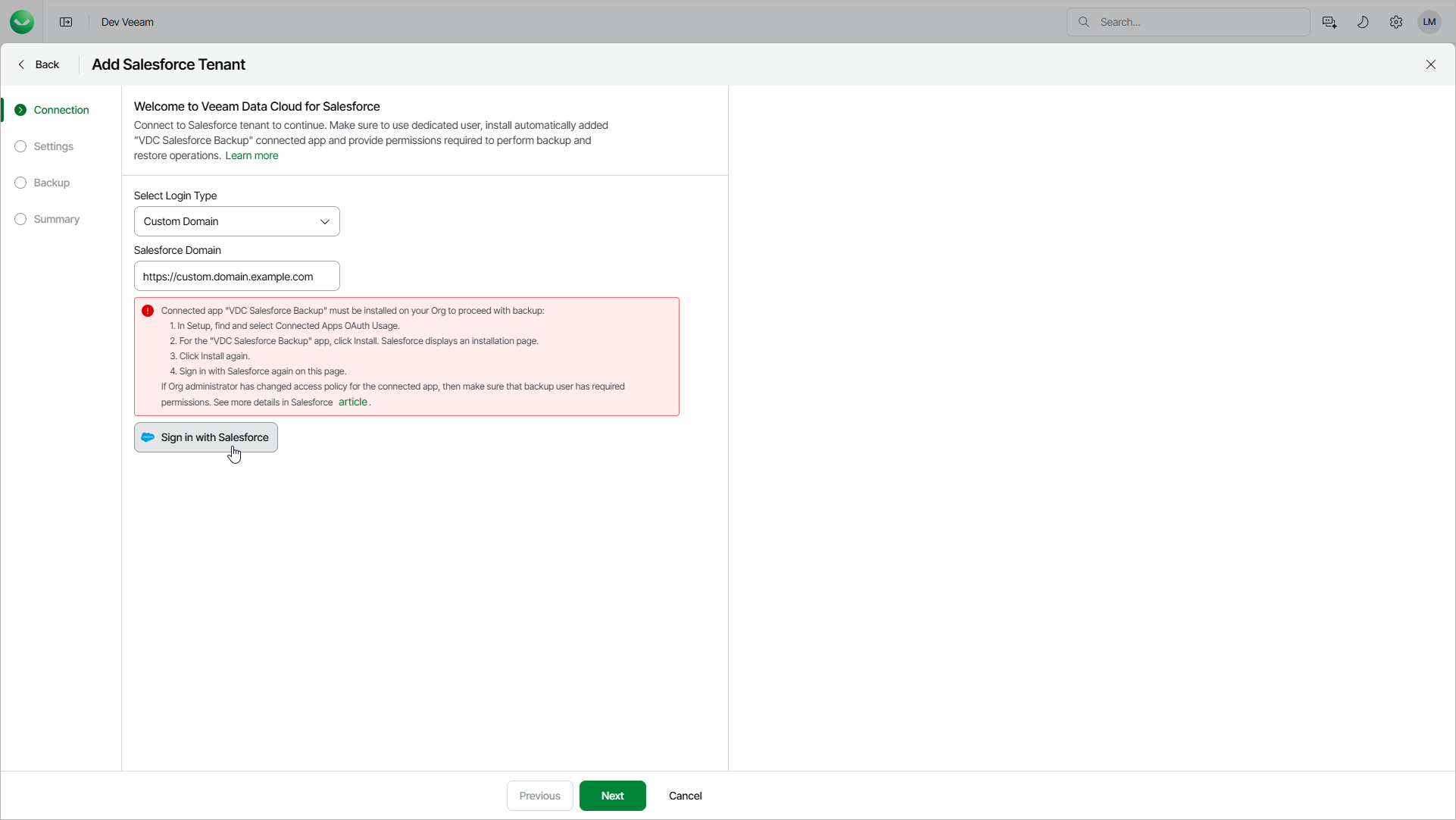Toggle the sidebar panel icon
This screenshot has width=1456, height=820.
pos(66,22)
